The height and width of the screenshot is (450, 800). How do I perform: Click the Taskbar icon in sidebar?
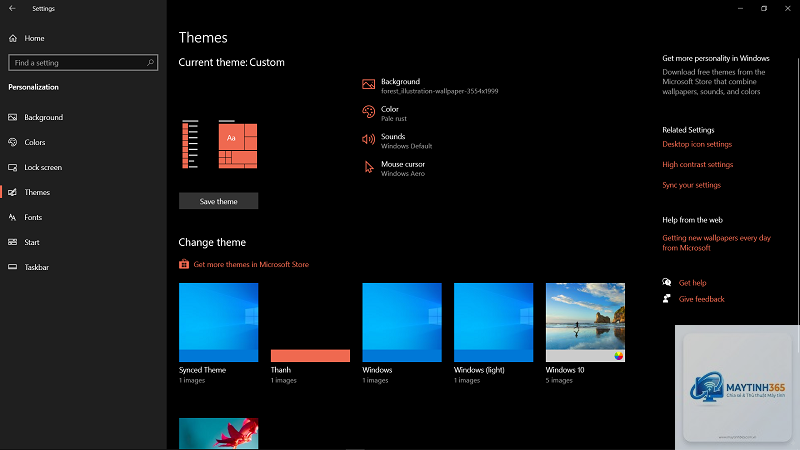pyautogui.click(x=13, y=267)
